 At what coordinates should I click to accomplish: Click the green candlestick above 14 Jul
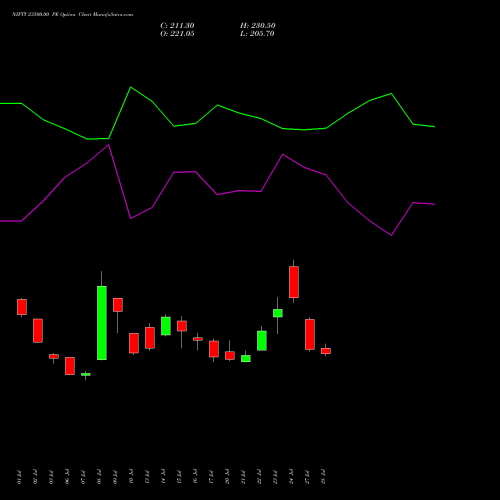click(166, 326)
